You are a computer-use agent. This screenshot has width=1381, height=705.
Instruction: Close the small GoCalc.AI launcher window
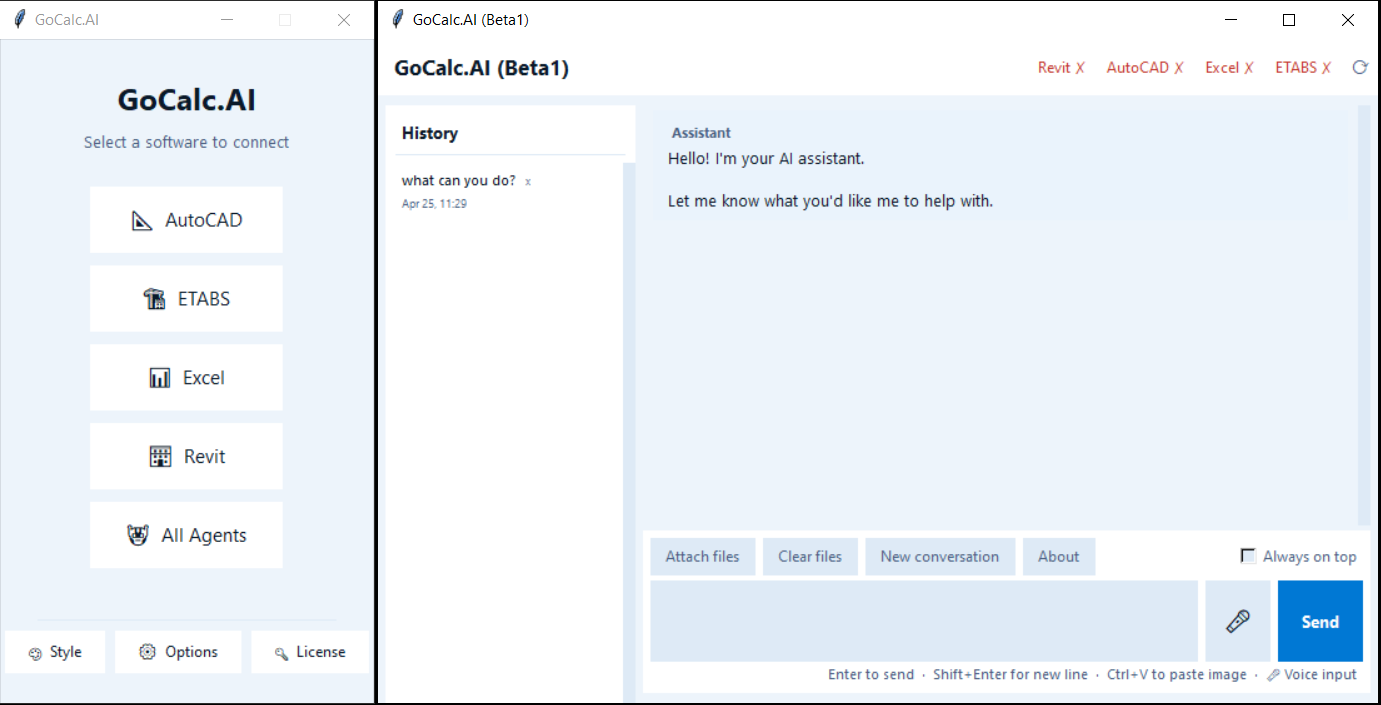[x=344, y=20]
